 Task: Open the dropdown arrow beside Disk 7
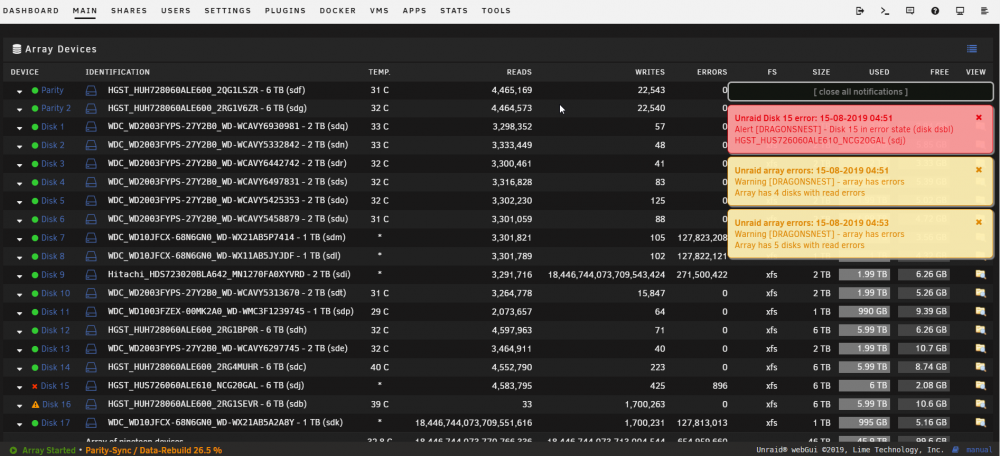click(19, 239)
